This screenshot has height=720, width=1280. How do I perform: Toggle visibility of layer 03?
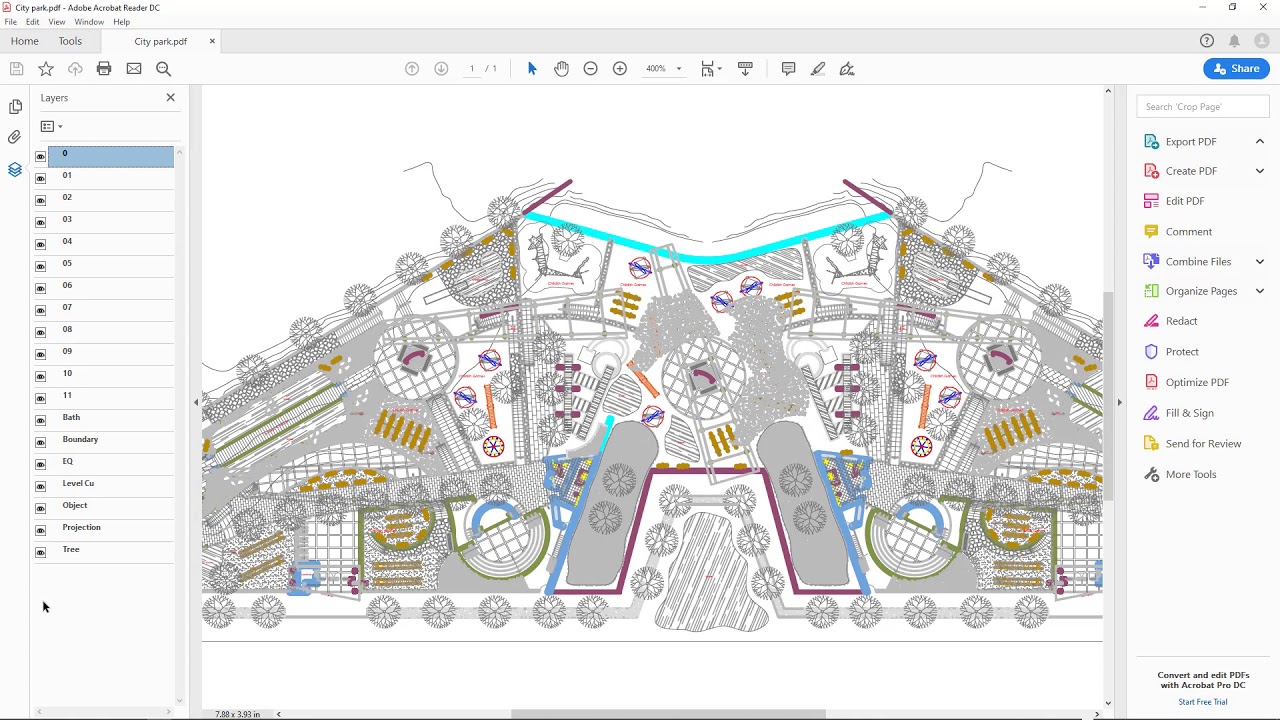pyautogui.click(x=40, y=222)
